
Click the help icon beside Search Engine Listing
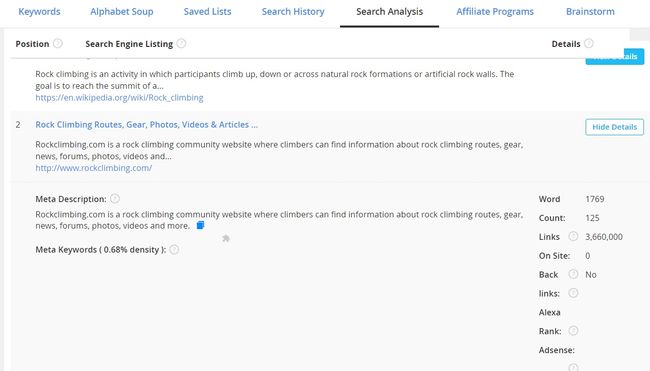click(x=181, y=43)
